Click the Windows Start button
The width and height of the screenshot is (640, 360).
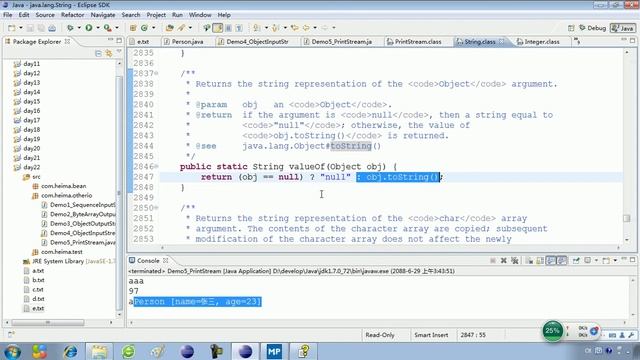[x=12, y=351]
